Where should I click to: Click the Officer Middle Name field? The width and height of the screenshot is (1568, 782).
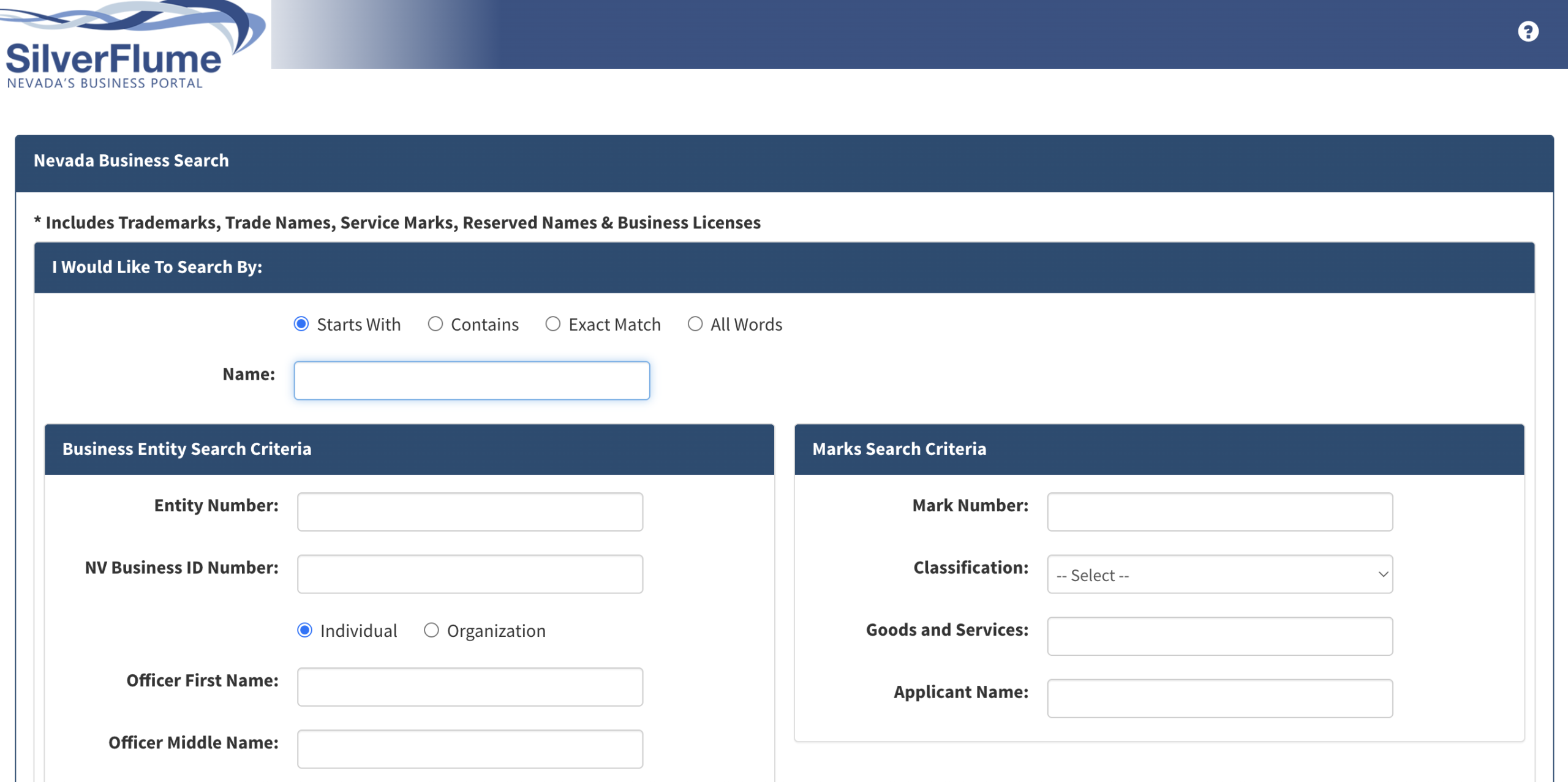tap(470, 749)
